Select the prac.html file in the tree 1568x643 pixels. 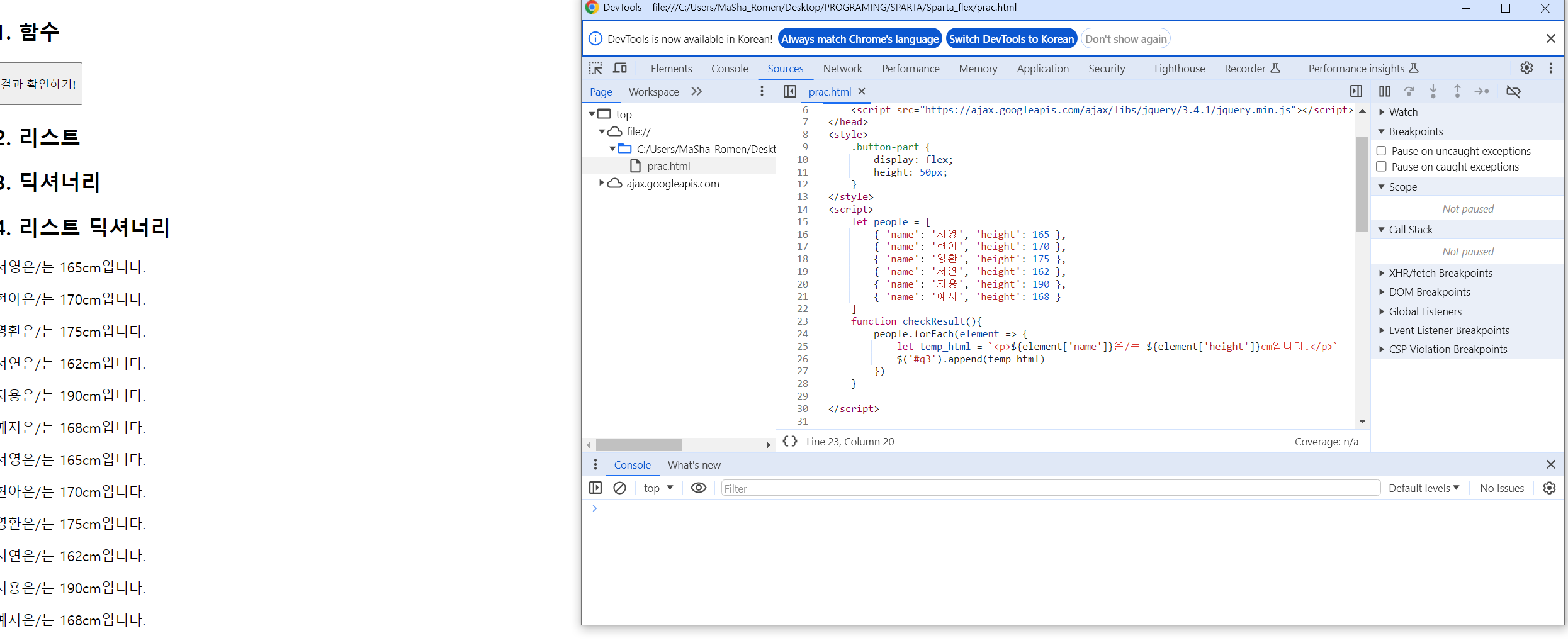tap(668, 166)
